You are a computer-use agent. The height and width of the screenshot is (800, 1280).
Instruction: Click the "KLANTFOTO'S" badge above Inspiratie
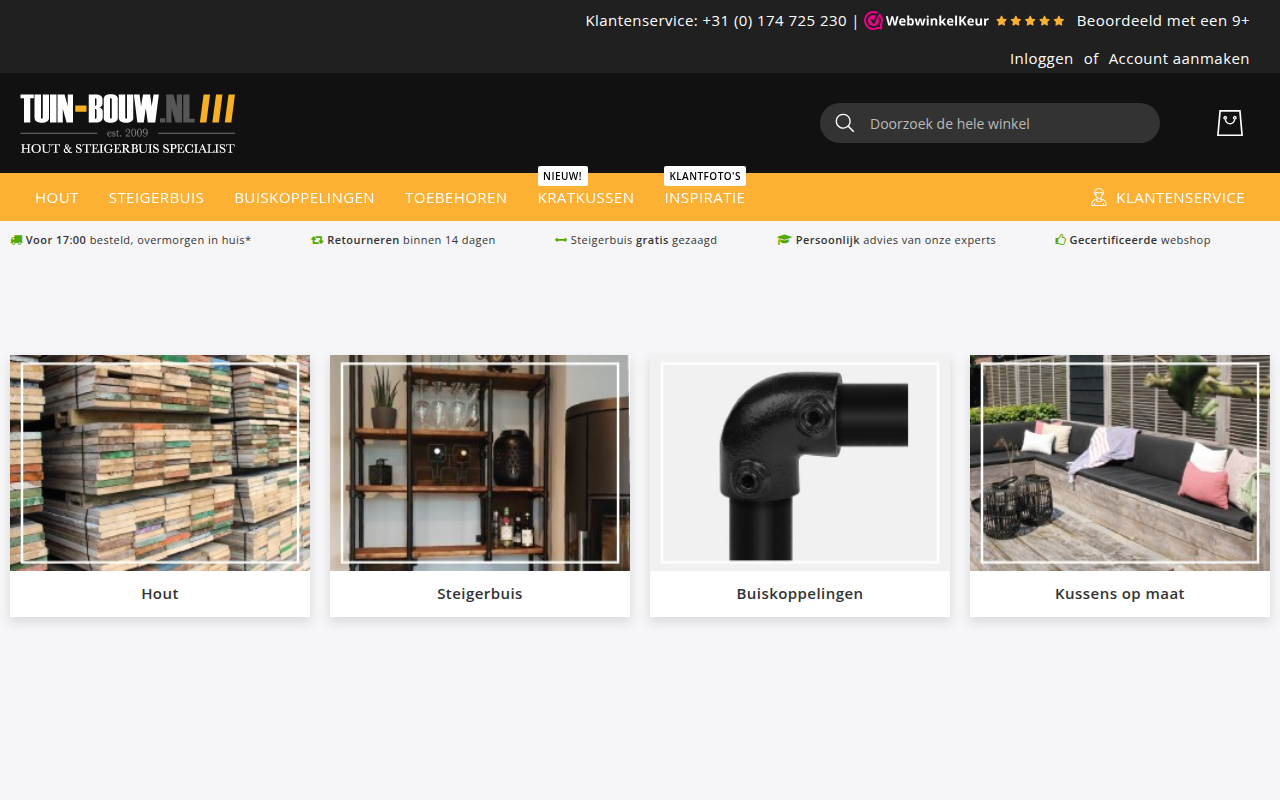[x=705, y=176]
